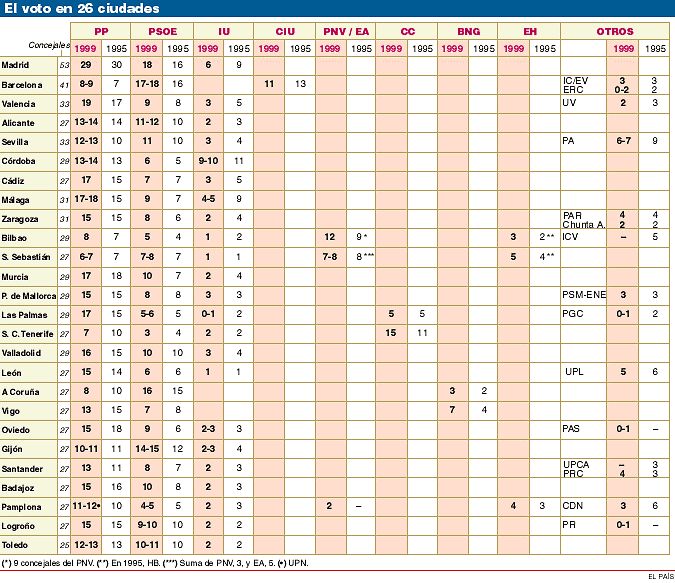Click Córdoba's IU 1999 value 9-10
Image resolution: width=675 pixels, height=583 pixels.
coord(208,161)
